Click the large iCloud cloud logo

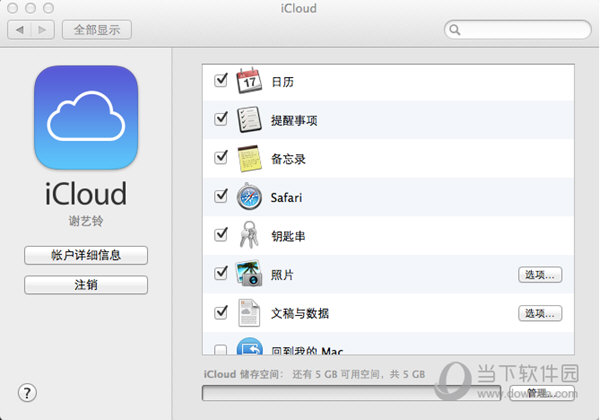(86, 117)
